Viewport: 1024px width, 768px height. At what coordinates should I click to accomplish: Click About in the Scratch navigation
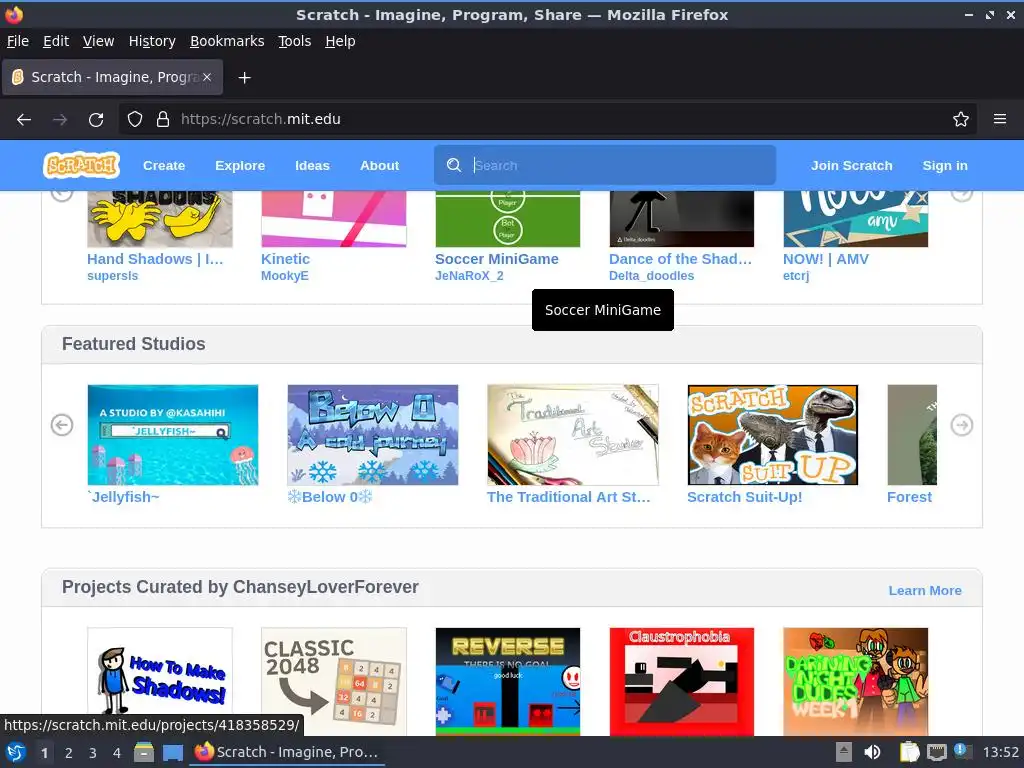point(379,166)
